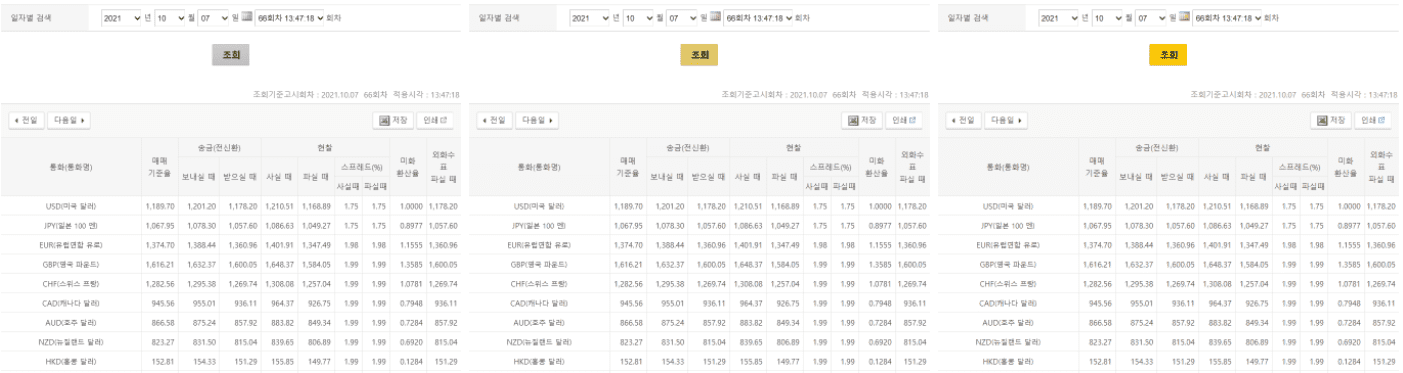Click 인쇄 print button in middle panel
This screenshot has width=1403, height=373.
click(903, 120)
